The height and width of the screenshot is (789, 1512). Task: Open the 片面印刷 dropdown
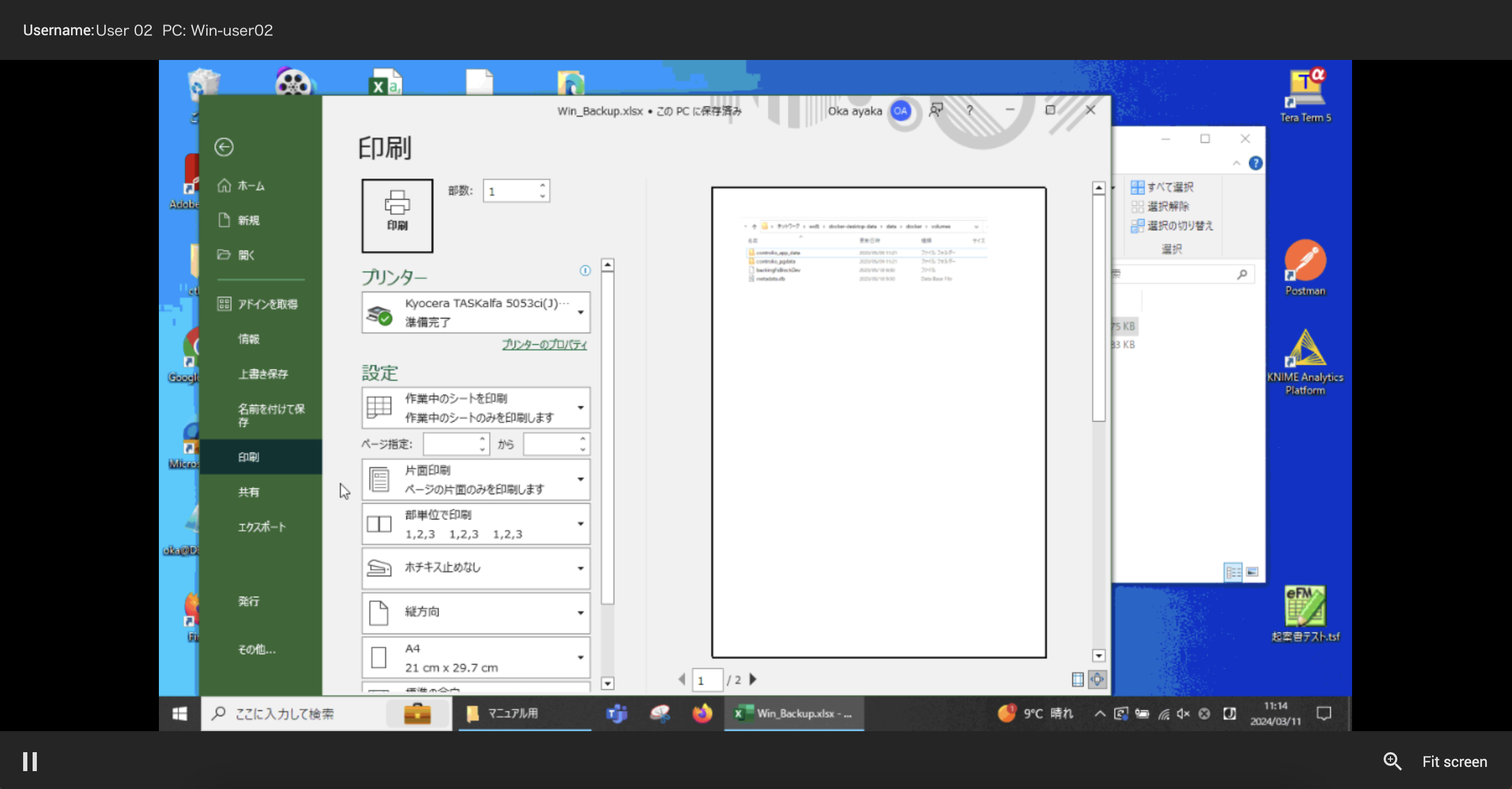pos(476,480)
